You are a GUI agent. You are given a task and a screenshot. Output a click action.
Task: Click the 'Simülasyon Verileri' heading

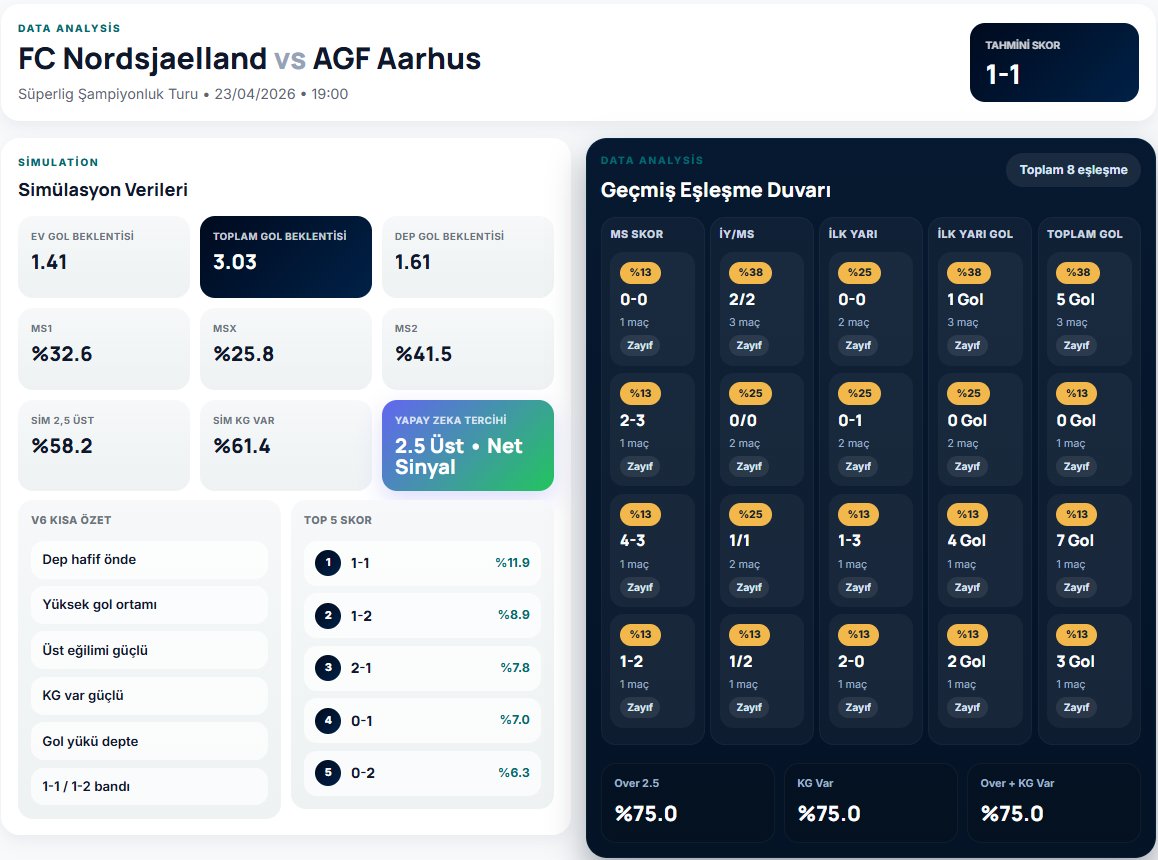tap(103, 190)
